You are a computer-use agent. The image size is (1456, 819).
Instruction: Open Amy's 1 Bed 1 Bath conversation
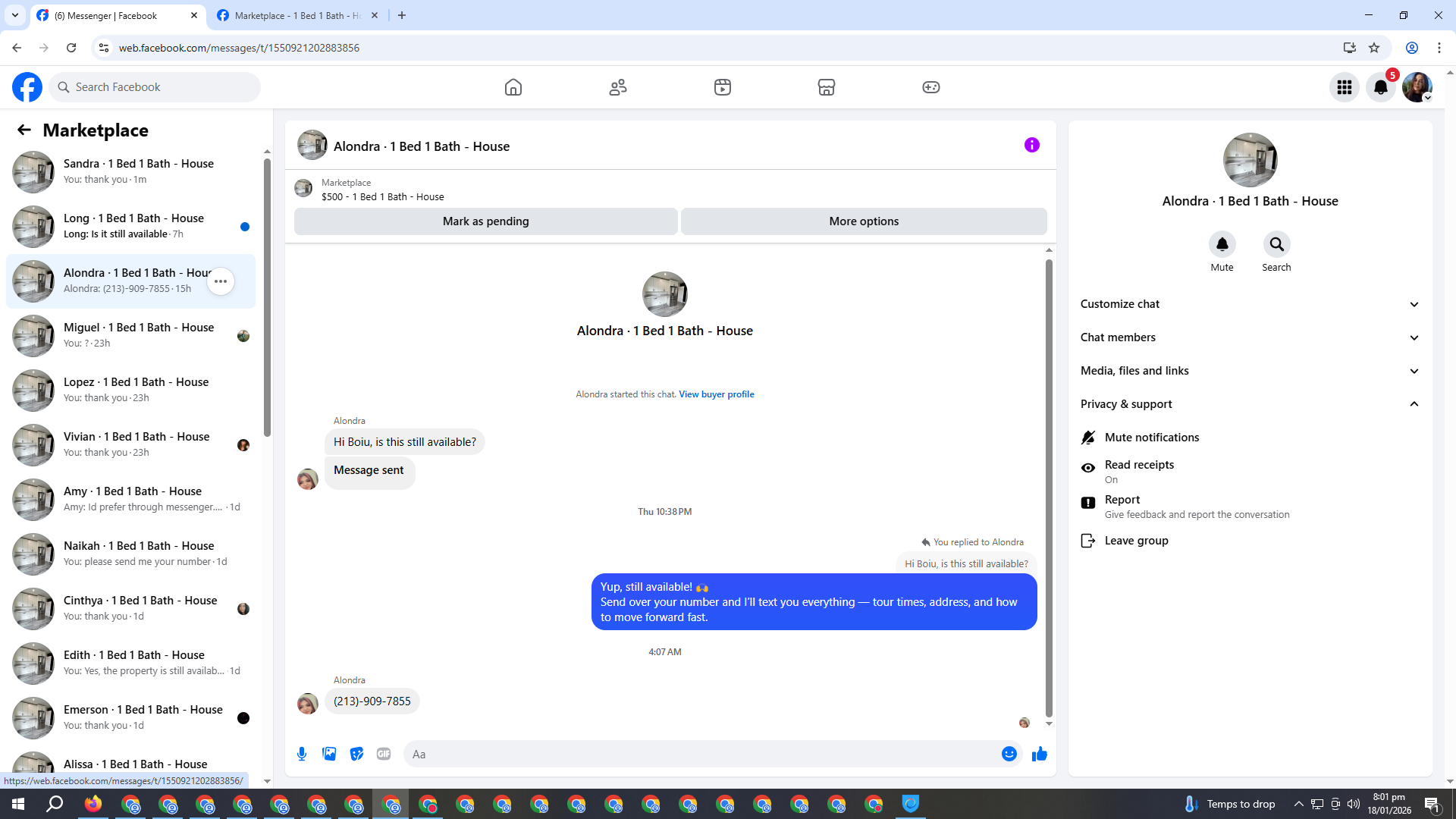(133, 499)
